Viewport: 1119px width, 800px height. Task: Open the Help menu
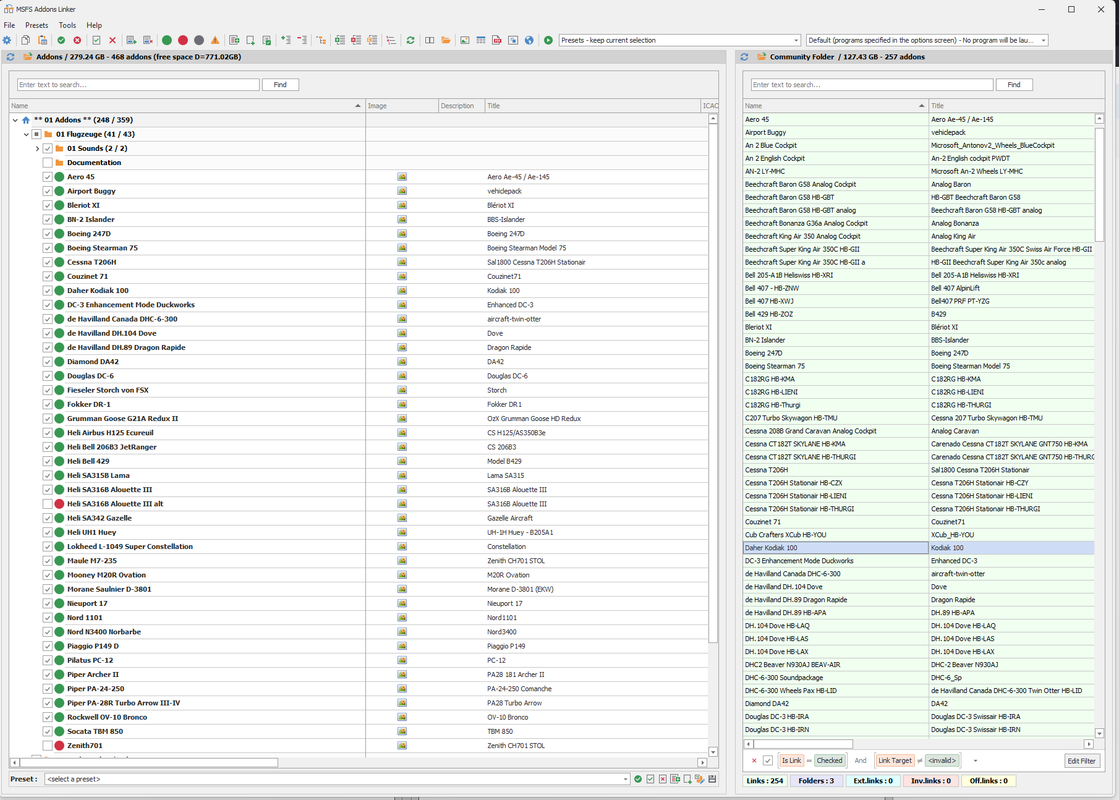click(x=94, y=25)
